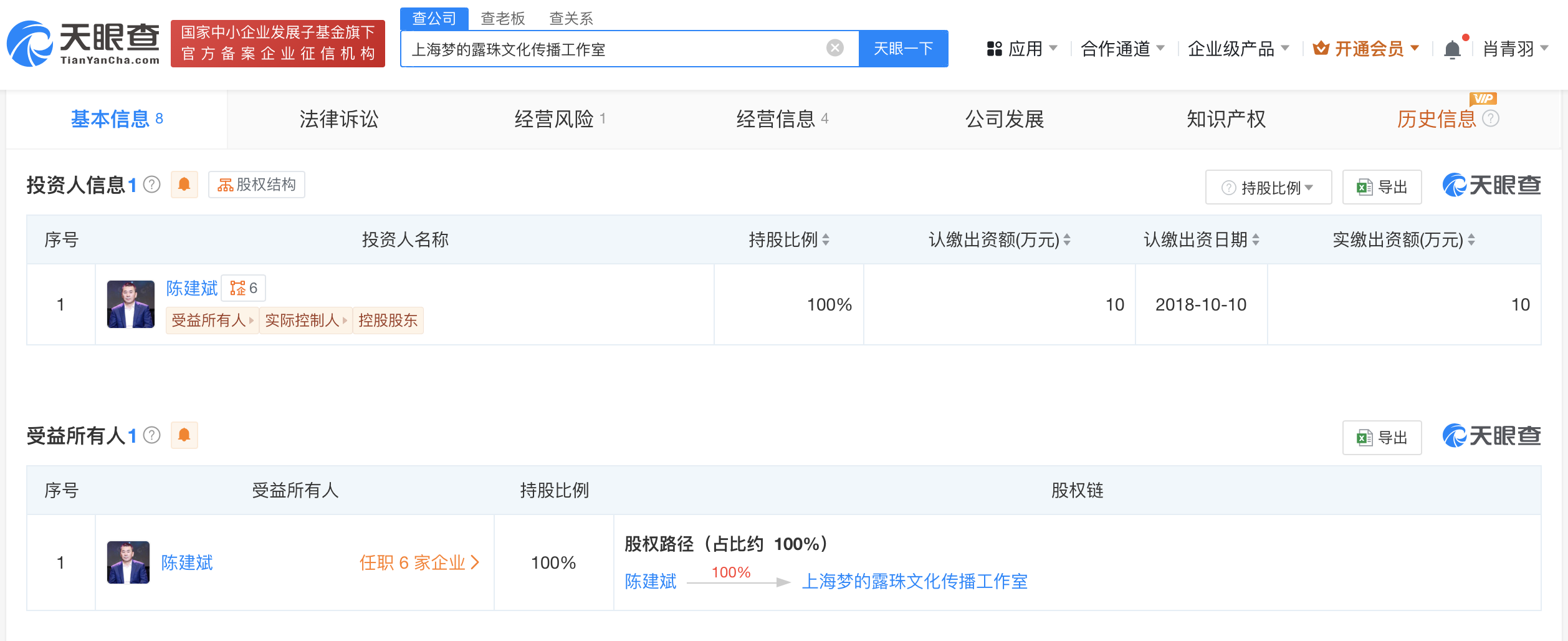Switch to the 法律诉讼 tab
1568x641 pixels.
coord(338,119)
